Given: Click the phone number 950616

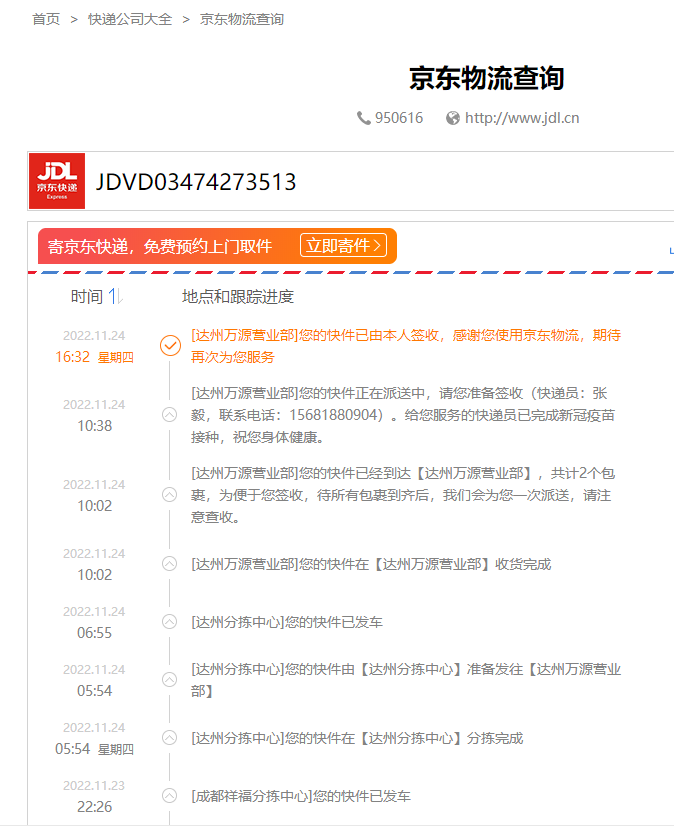Looking at the screenshot, I should click(399, 118).
